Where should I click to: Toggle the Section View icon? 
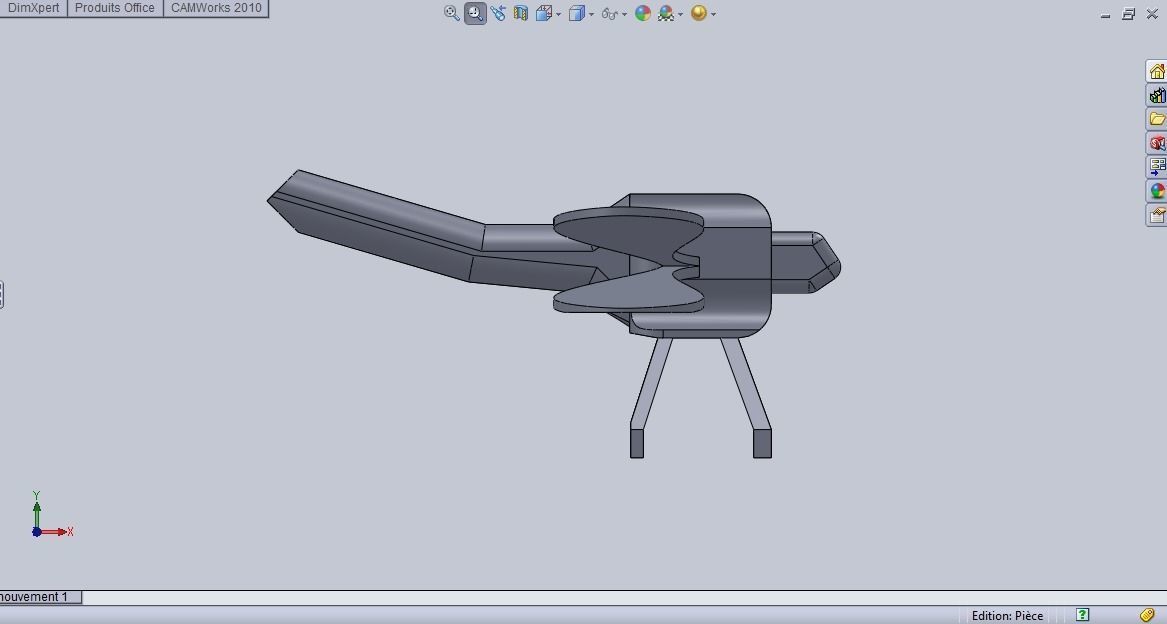[521, 13]
